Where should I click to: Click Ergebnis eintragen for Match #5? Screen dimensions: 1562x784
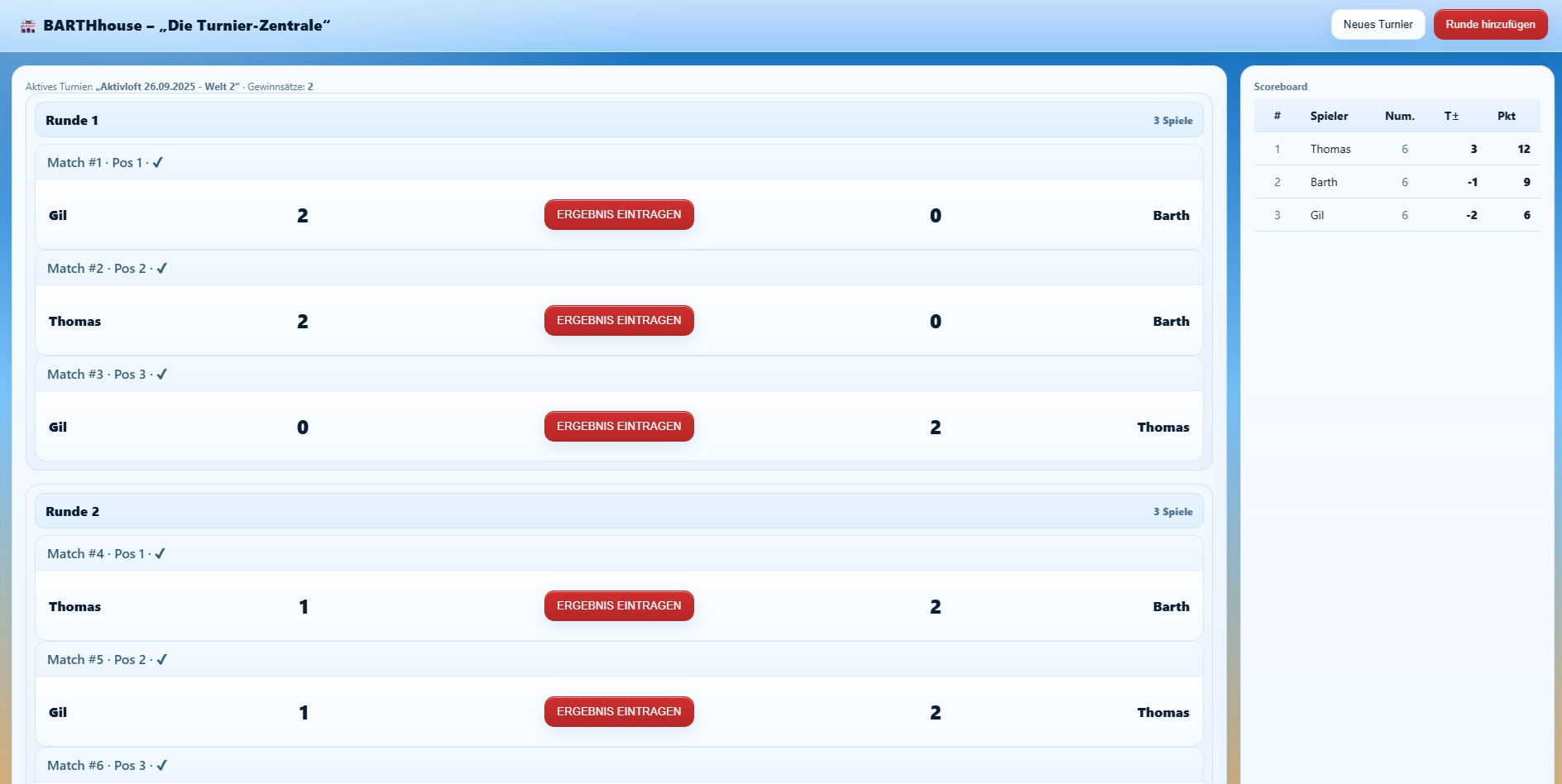[x=619, y=712]
